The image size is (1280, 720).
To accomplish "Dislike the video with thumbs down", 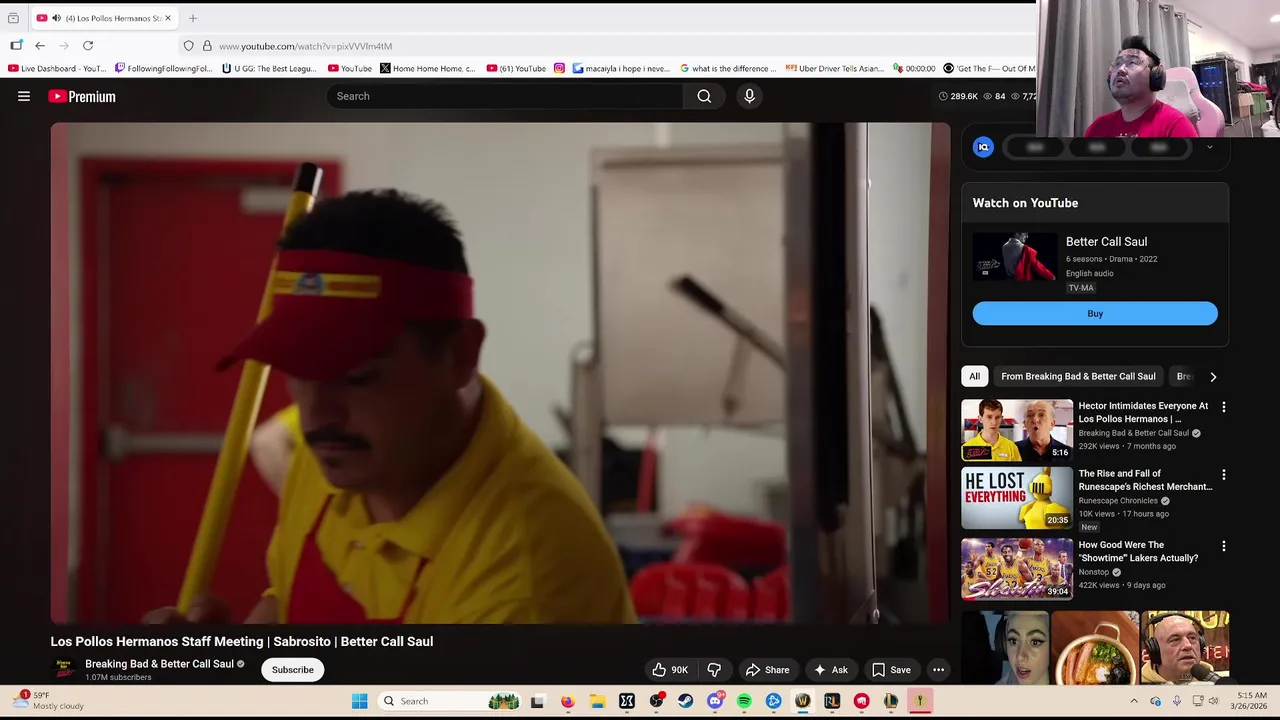I will [714, 670].
